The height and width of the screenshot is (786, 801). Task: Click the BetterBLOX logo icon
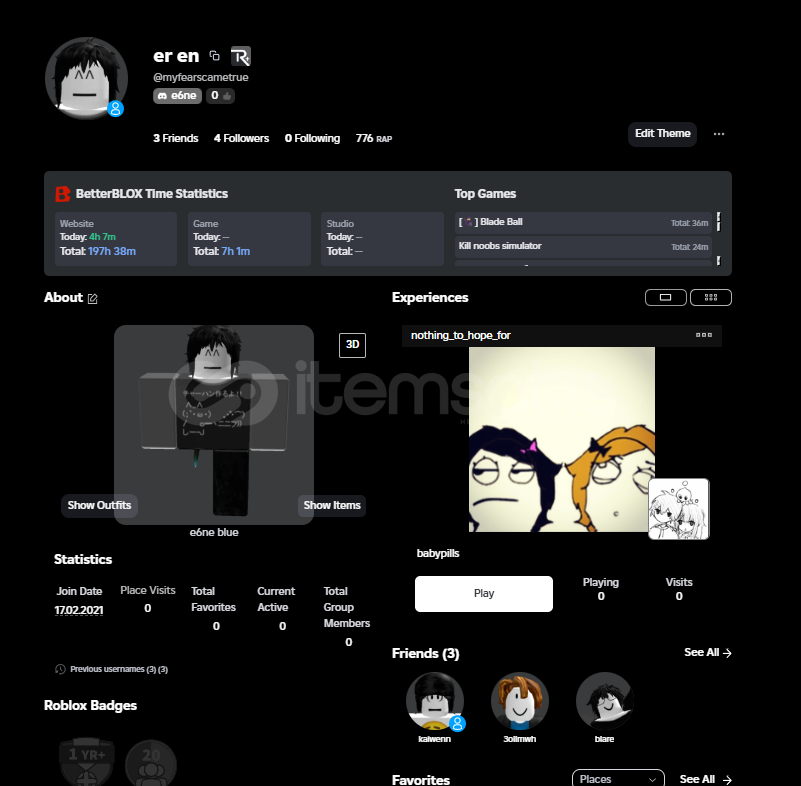pos(62,194)
